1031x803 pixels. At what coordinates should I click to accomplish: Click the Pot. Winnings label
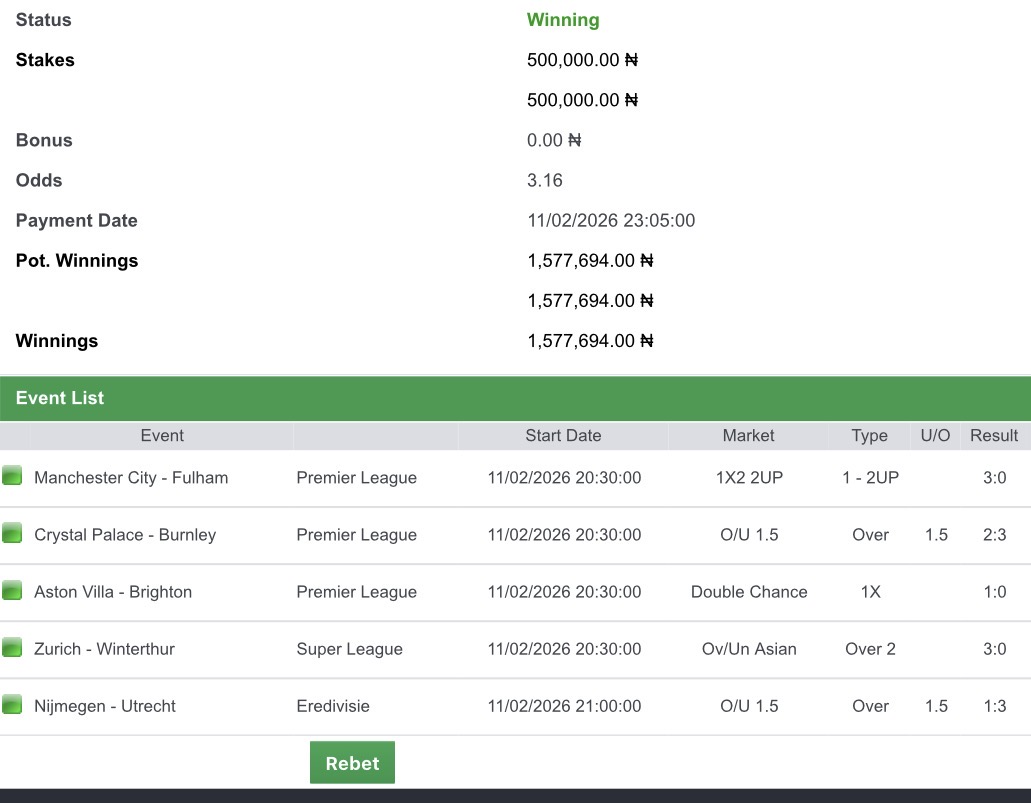(x=77, y=260)
